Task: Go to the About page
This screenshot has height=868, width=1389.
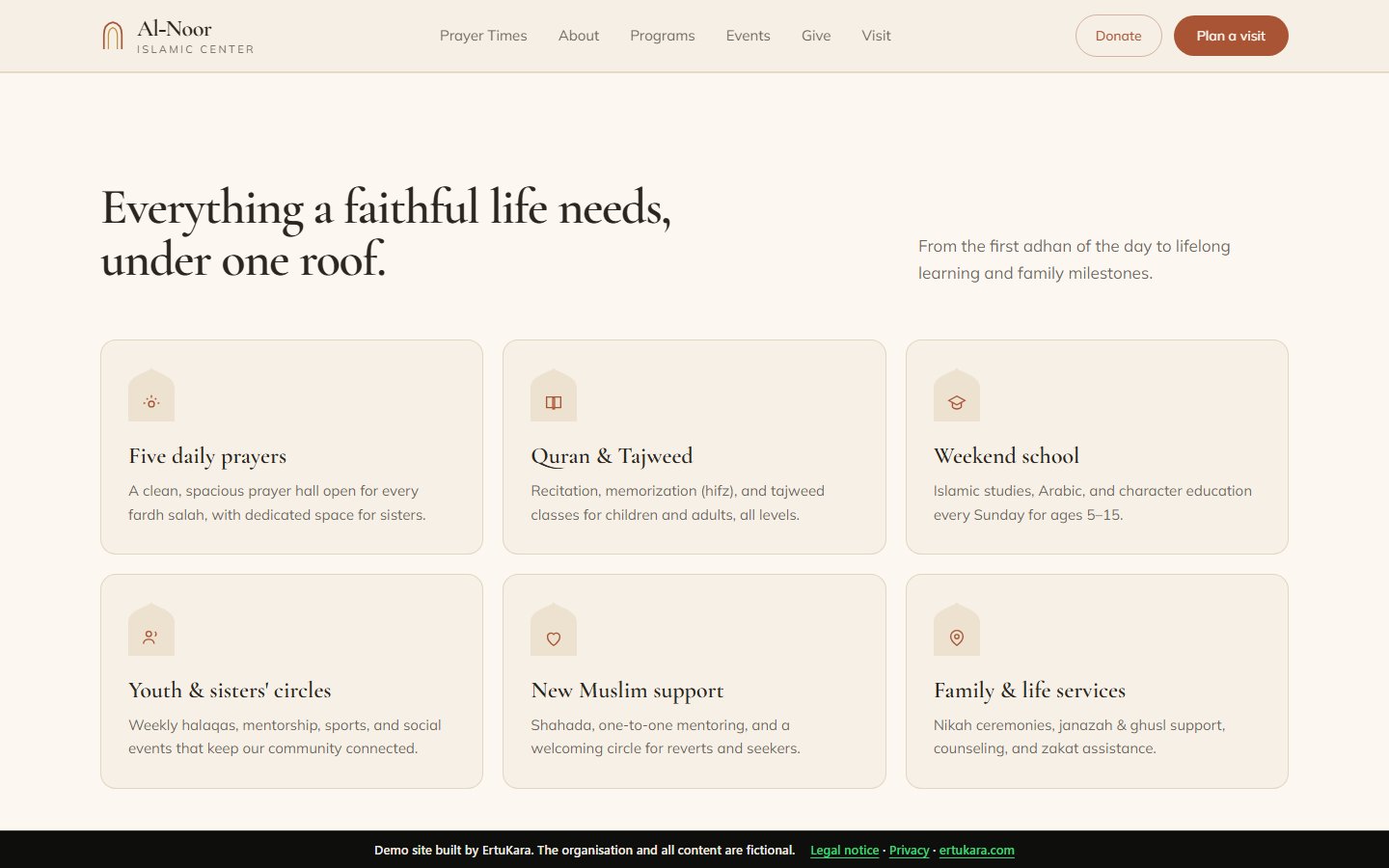Action: pos(579,36)
